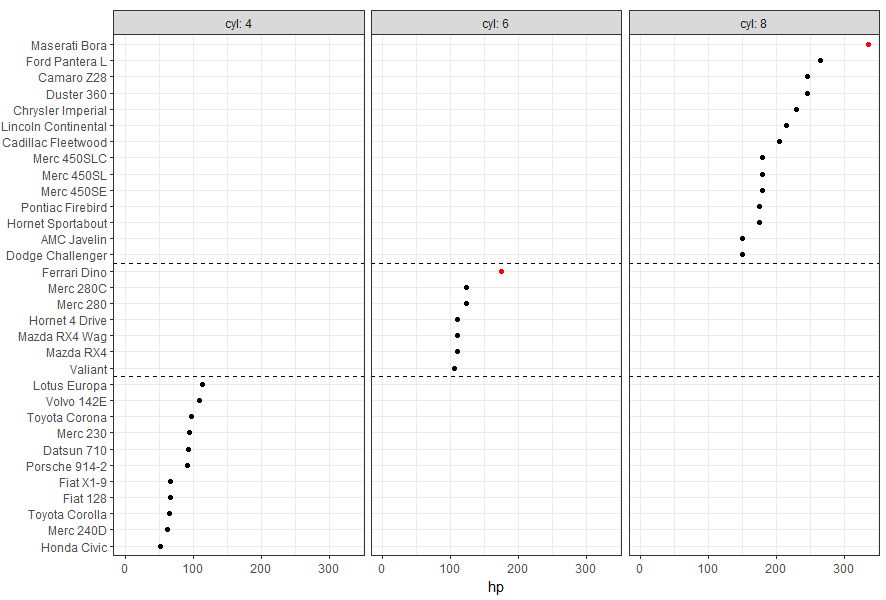Click the 'Camaro Z28' axis label
This screenshot has height=600, width=886.
coord(72,77)
